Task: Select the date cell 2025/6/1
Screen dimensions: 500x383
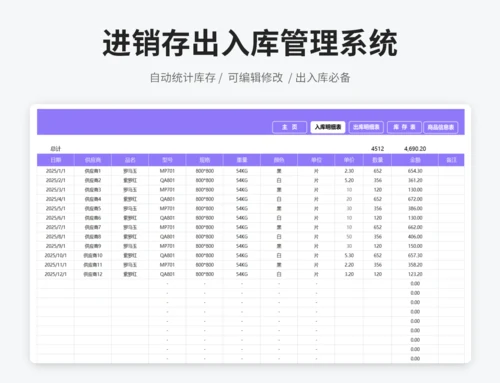Action: (56, 218)
